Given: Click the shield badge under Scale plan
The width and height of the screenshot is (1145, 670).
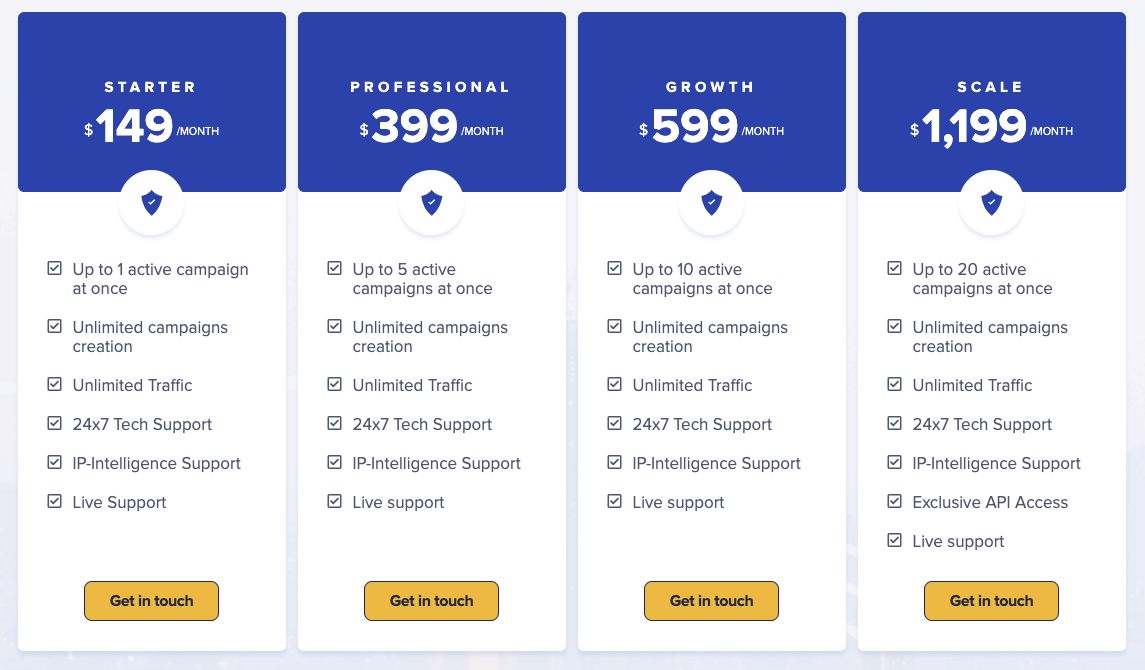Looking at the screenshot, I should coord(991,203).
